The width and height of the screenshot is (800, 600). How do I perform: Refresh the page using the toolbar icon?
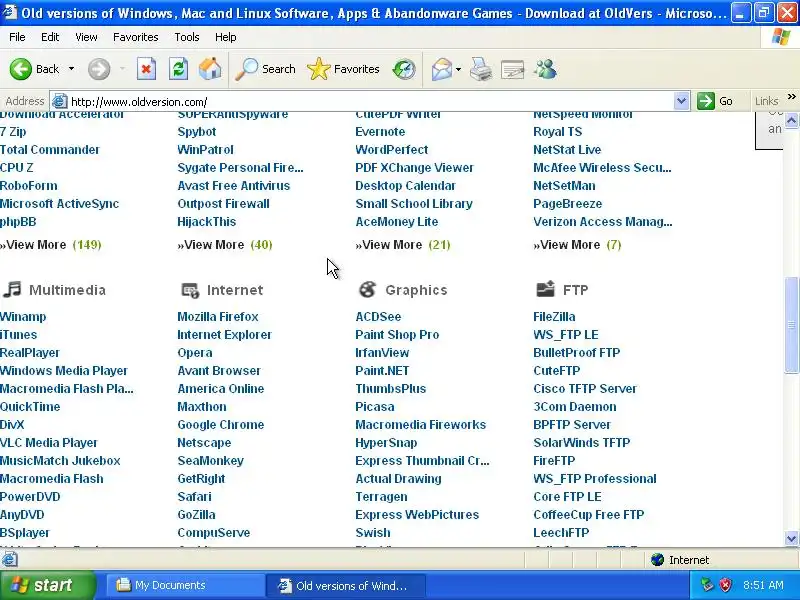[178, 69]
